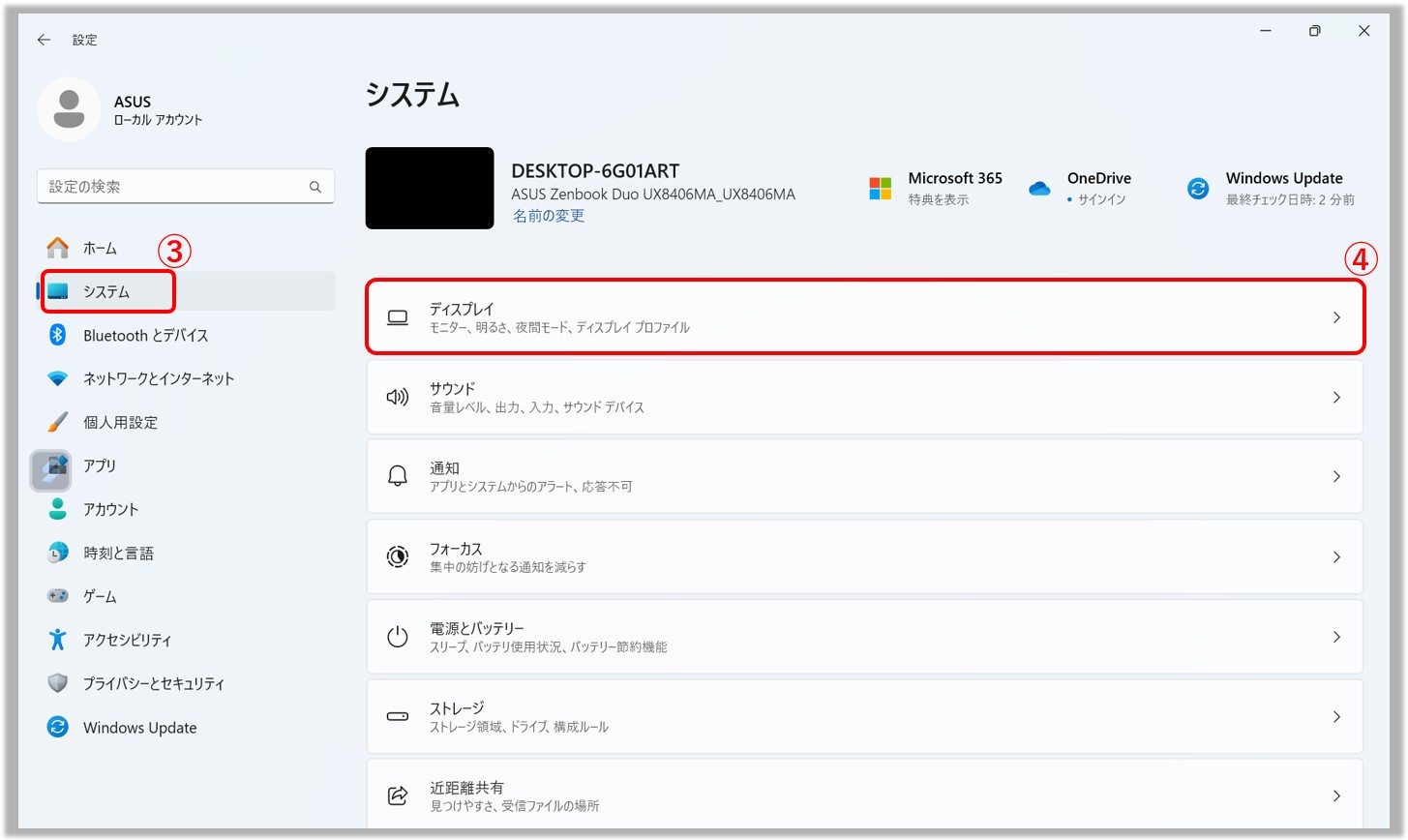
Task: Click the プライバシーとセキュリティ shield icon
Action: tap(58, 683)
